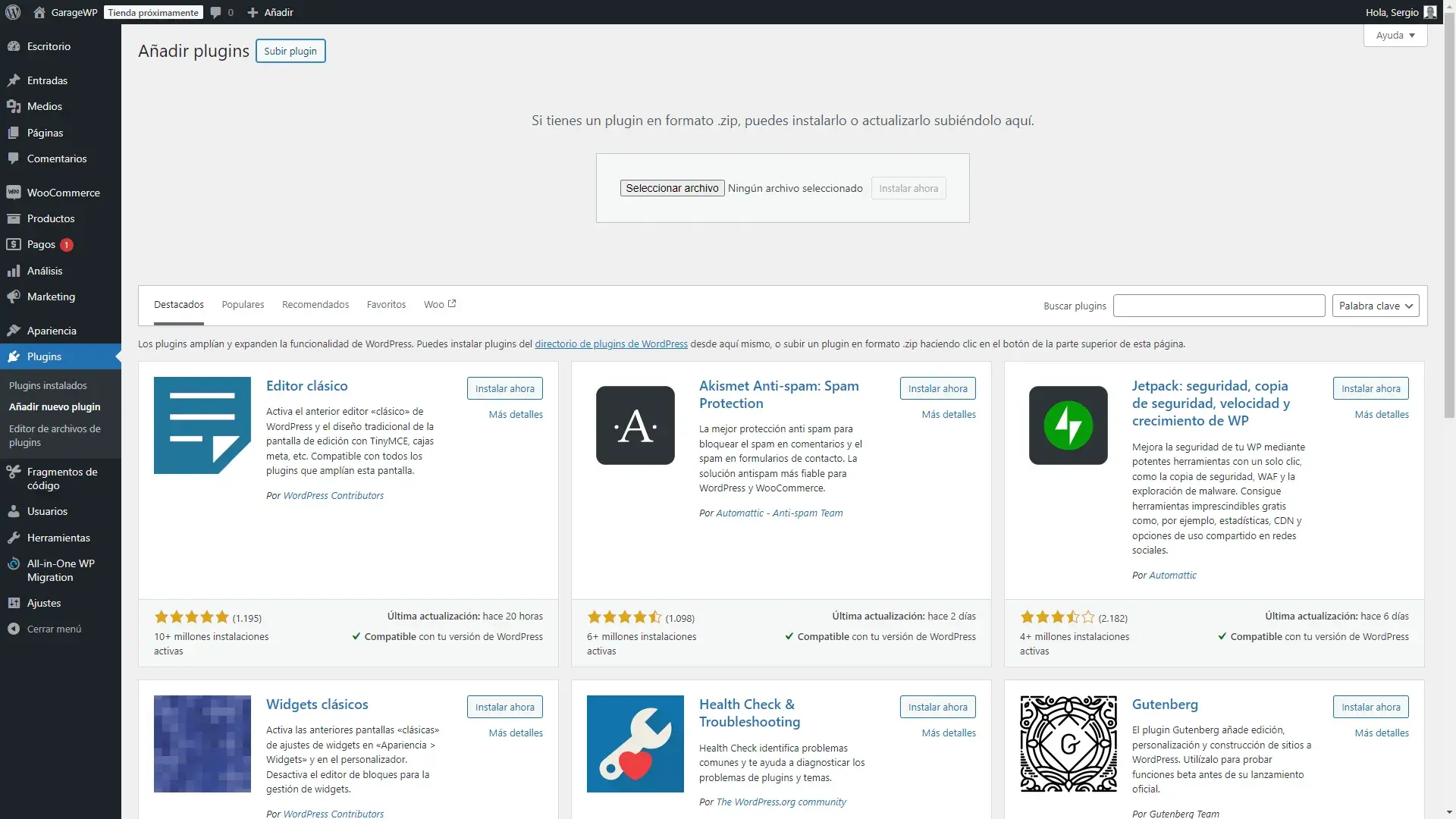
Task: Expand the Ayuda help dropdown
Action: 1395,35
